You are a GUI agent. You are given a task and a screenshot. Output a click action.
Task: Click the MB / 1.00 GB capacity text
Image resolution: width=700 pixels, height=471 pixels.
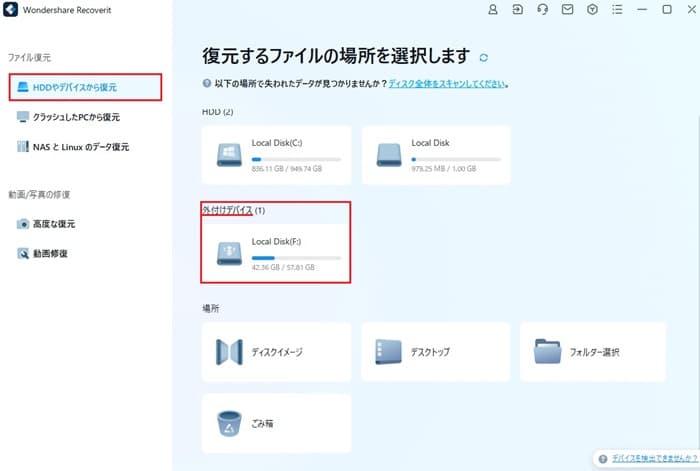[x=444, y=169]
